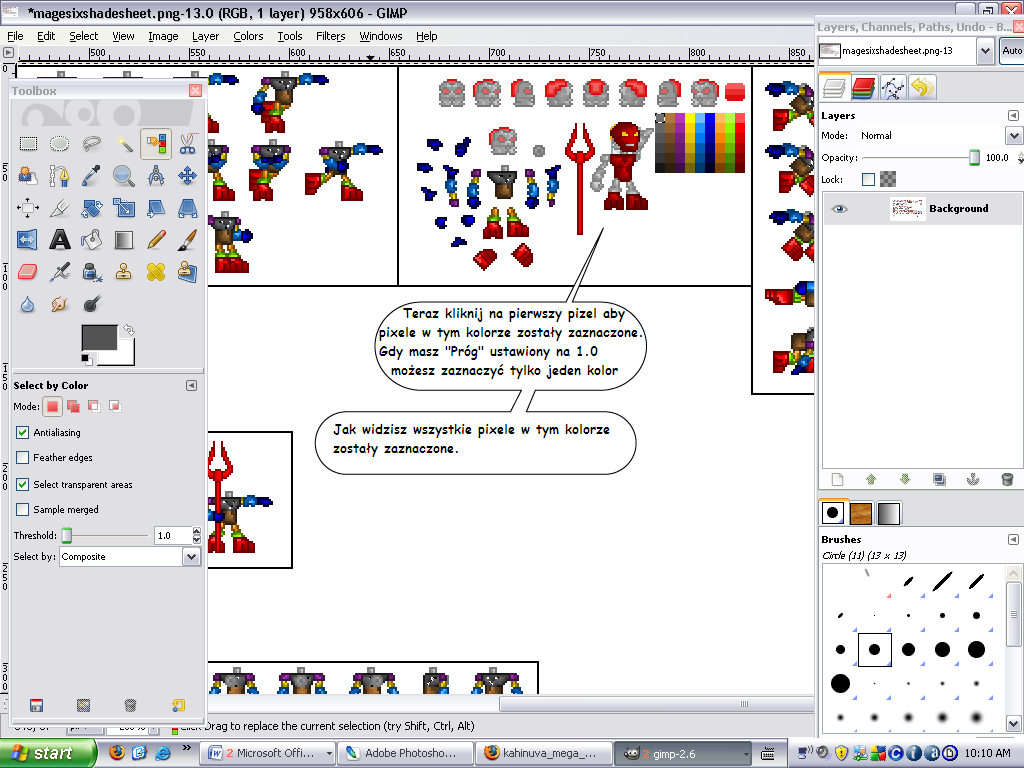Open the Colors menu
1024x768 pixels.
coord(248,36)
